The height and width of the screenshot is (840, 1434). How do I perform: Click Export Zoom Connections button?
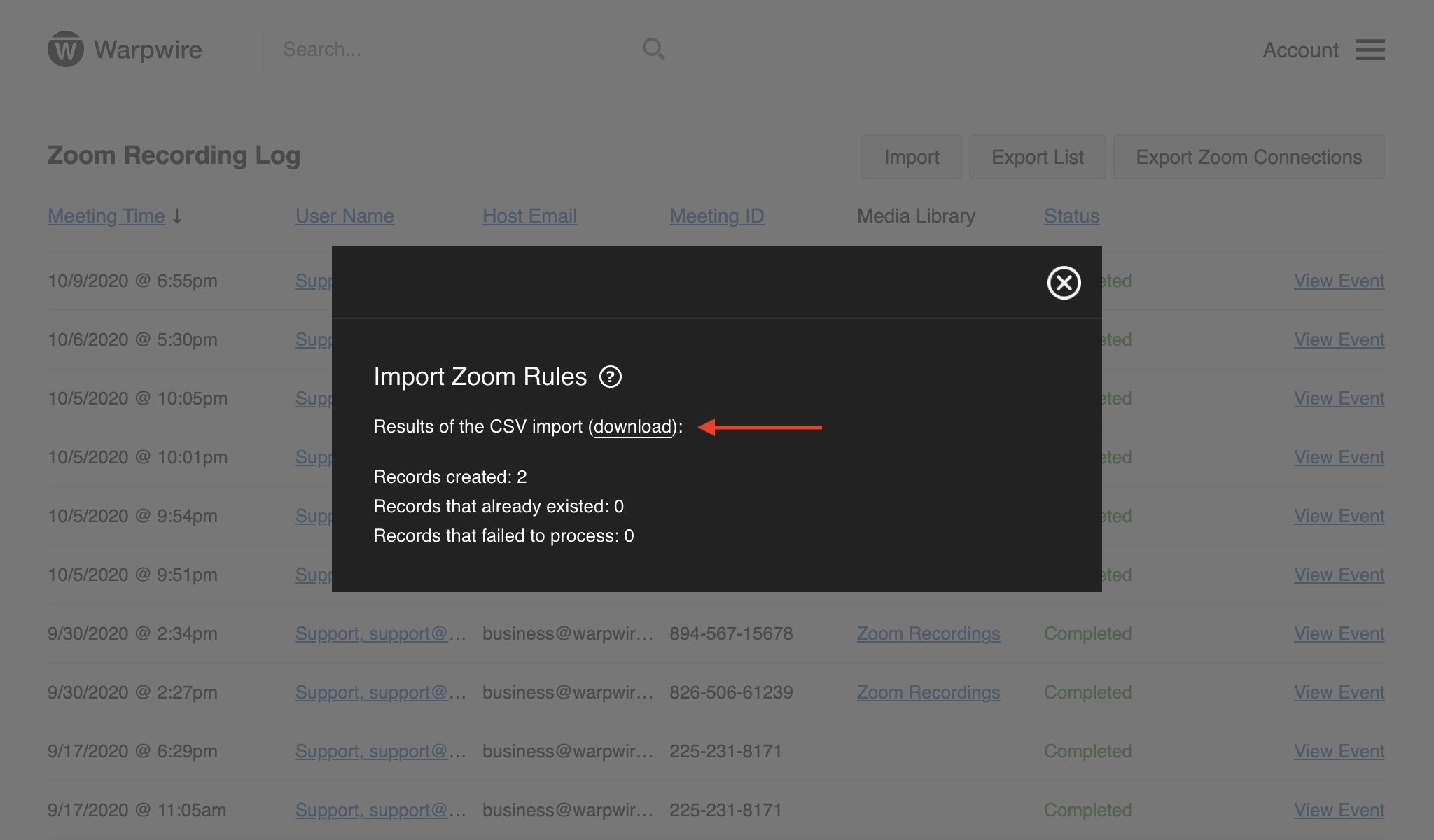[x=1248, y=157]
